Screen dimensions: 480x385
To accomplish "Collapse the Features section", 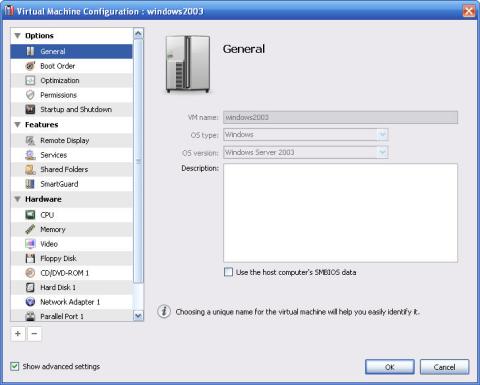I will tap(18, 125).
